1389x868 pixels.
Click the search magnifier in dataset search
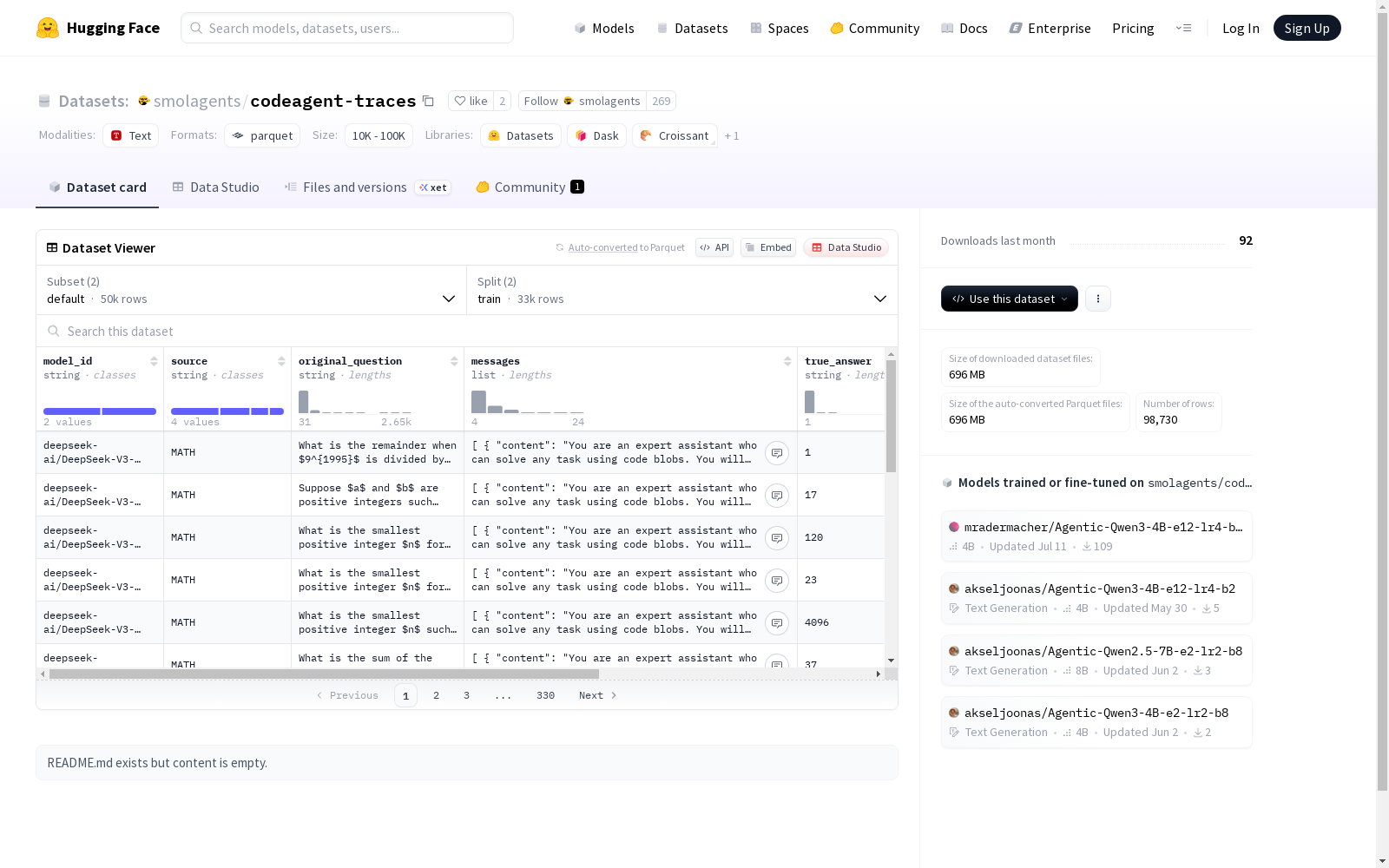pyautogui.click(x=54, y=331)
